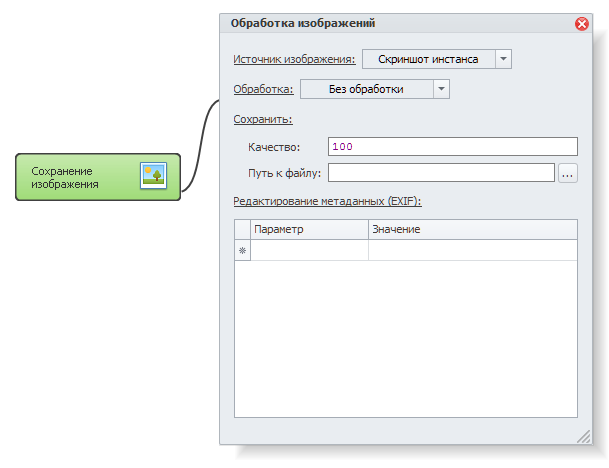Click the Параметр column header
This screenshot has width=609, height=468.
coord(309,229)
